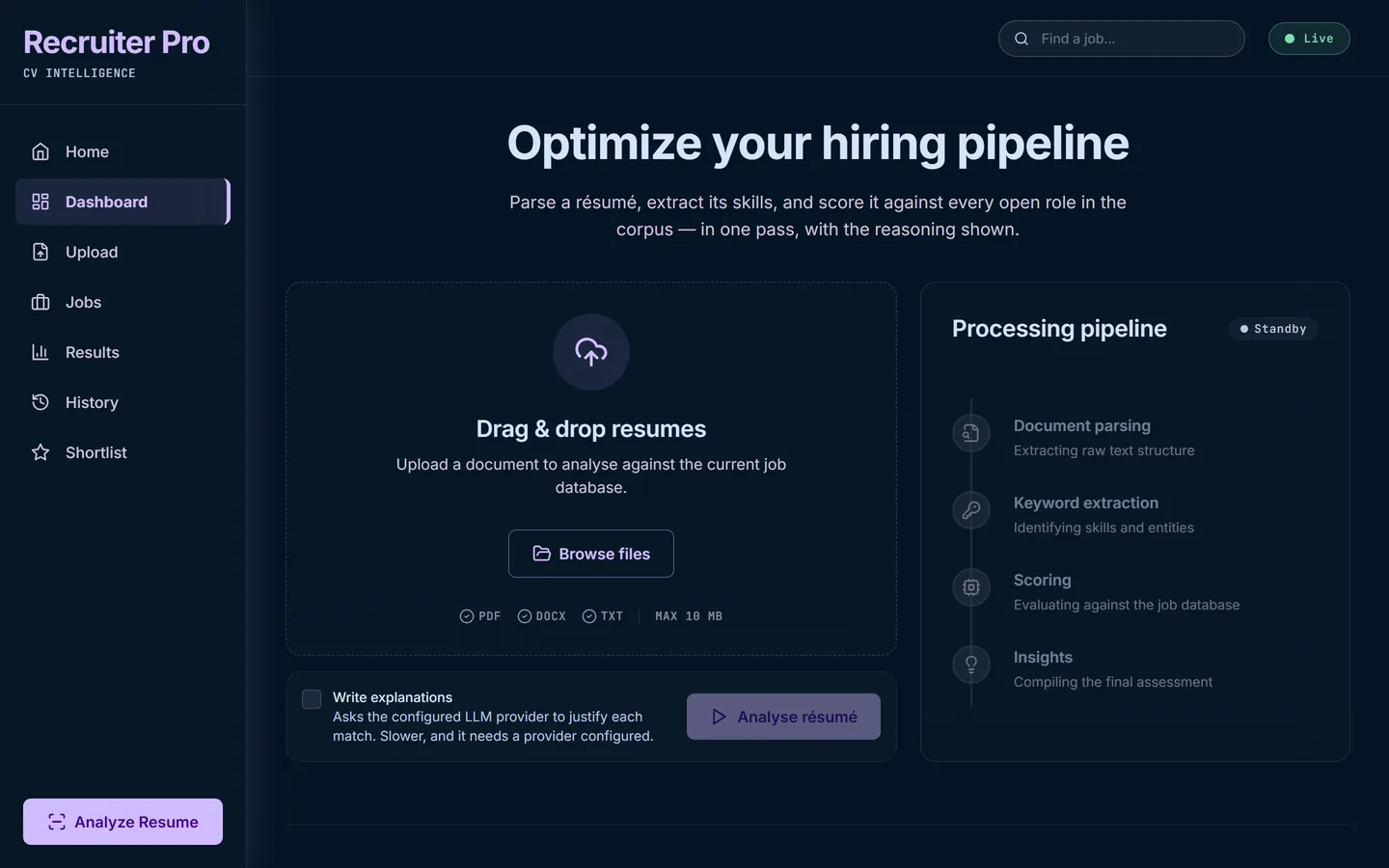Enable the Write explanations checkbox
The height and width of the screenshot is (868, 1389).
[x=312, y=699]
